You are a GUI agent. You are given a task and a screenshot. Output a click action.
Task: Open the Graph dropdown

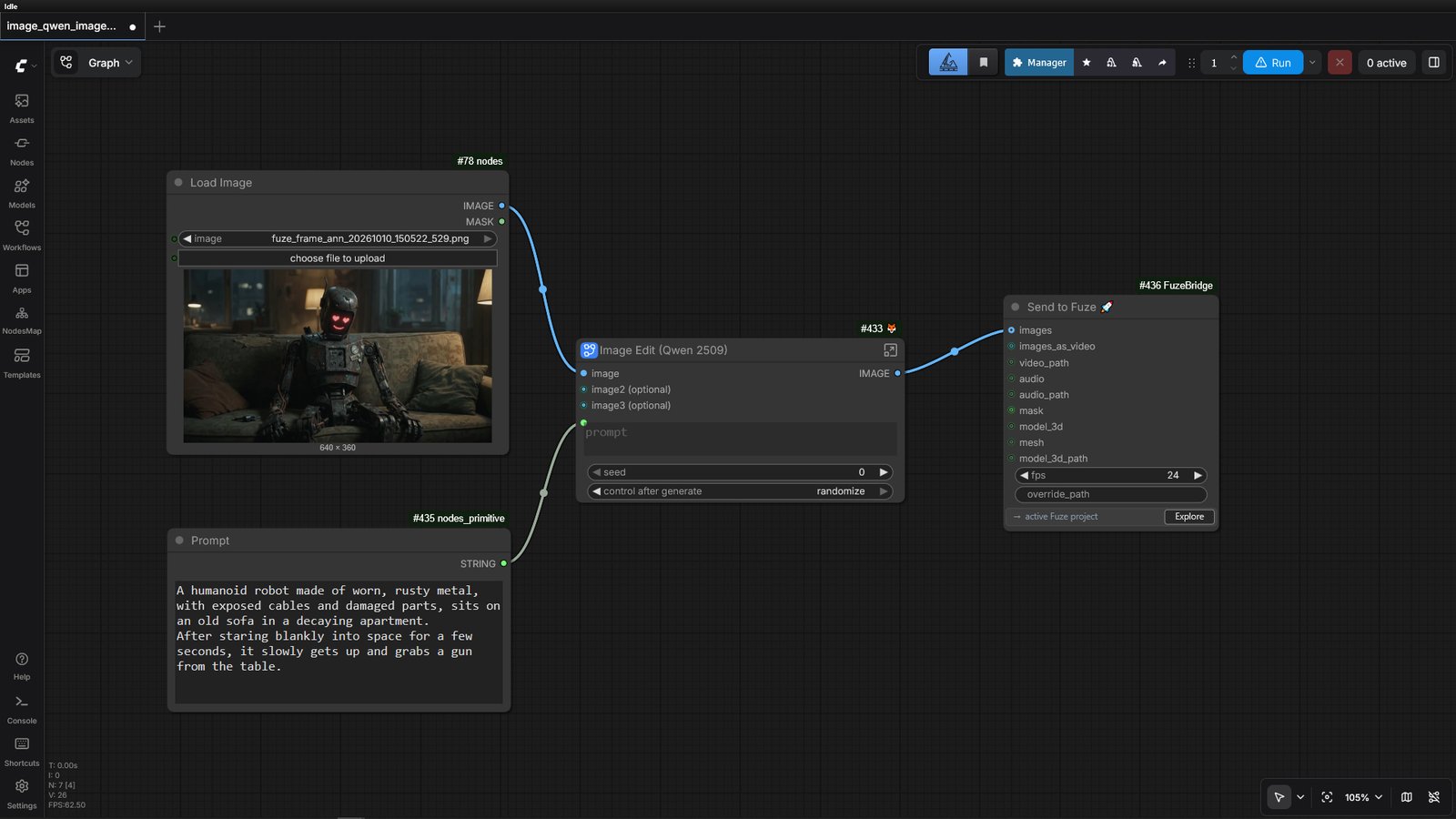pyautogui.click(x=96, y=63)
